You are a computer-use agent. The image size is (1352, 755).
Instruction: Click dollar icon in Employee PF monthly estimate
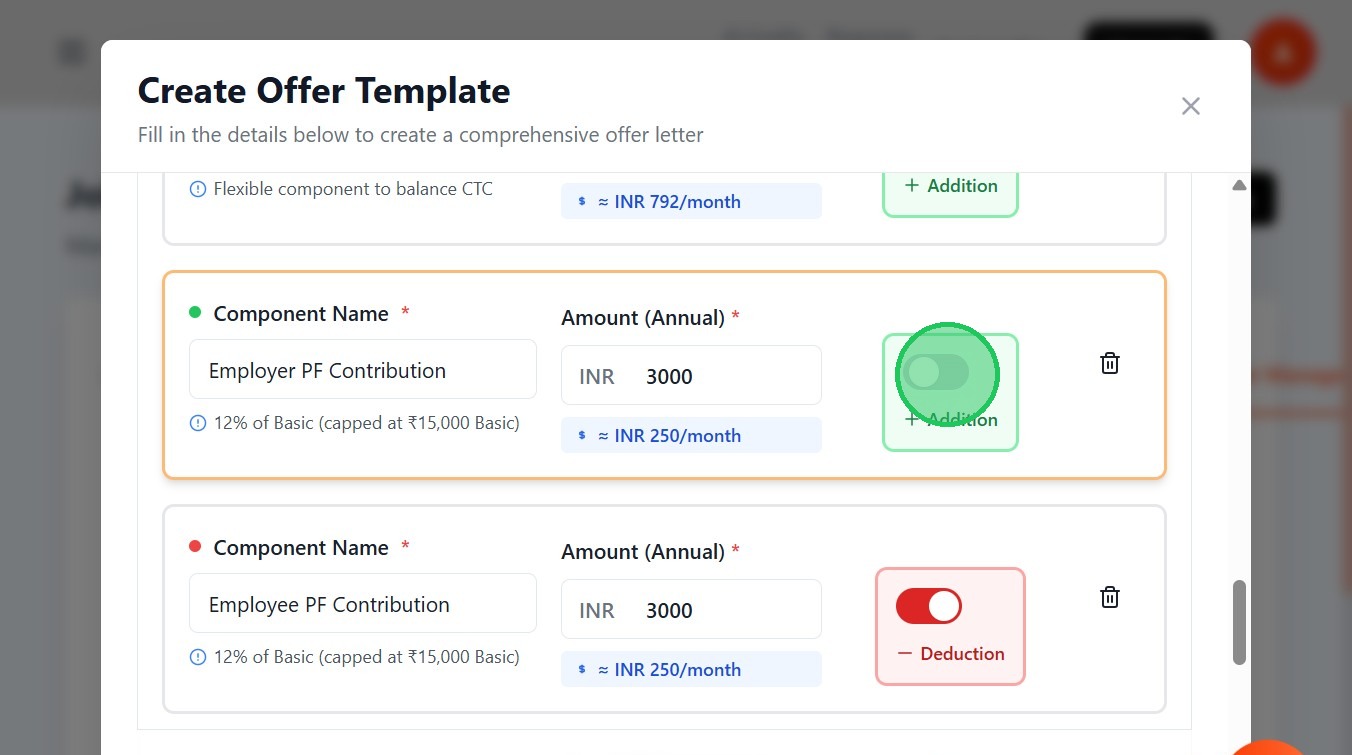tap(582, 670)
